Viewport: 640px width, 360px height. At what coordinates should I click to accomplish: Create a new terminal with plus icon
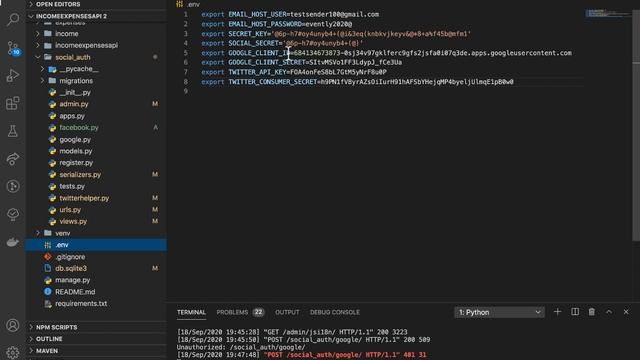point(558,312)
